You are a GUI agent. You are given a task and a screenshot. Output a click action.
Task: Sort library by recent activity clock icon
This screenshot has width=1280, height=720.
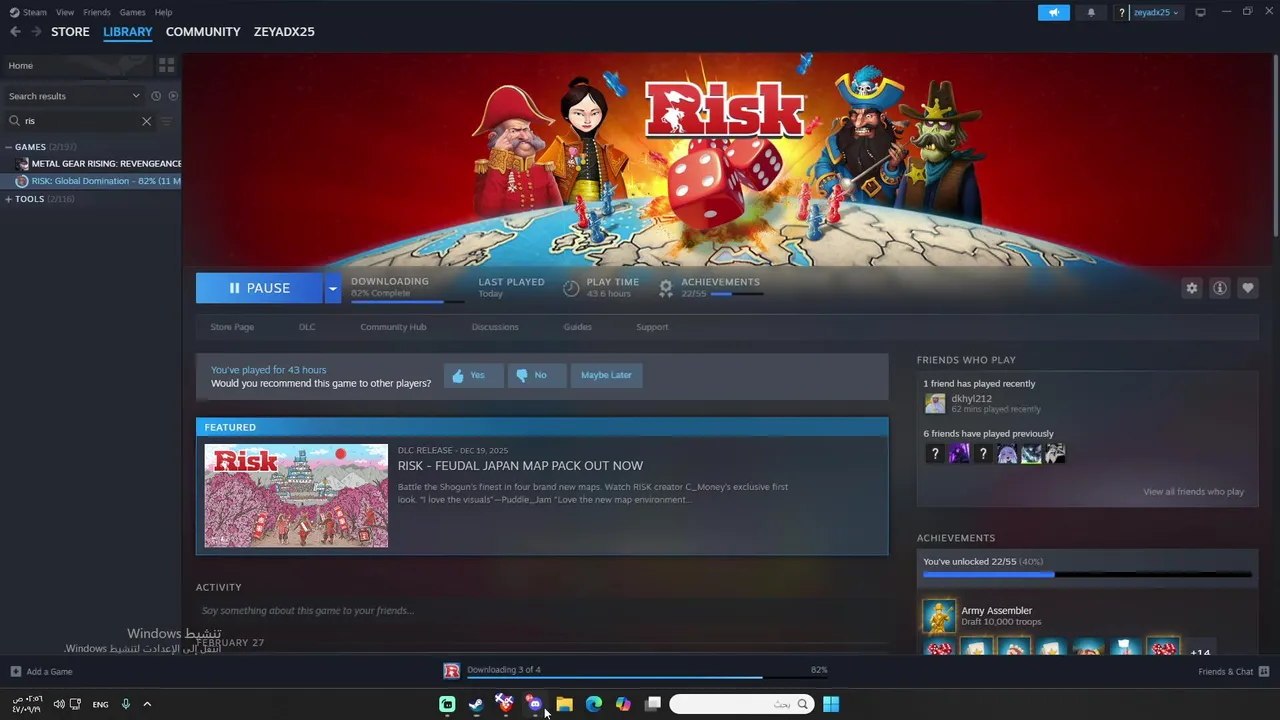pos(156,96)
